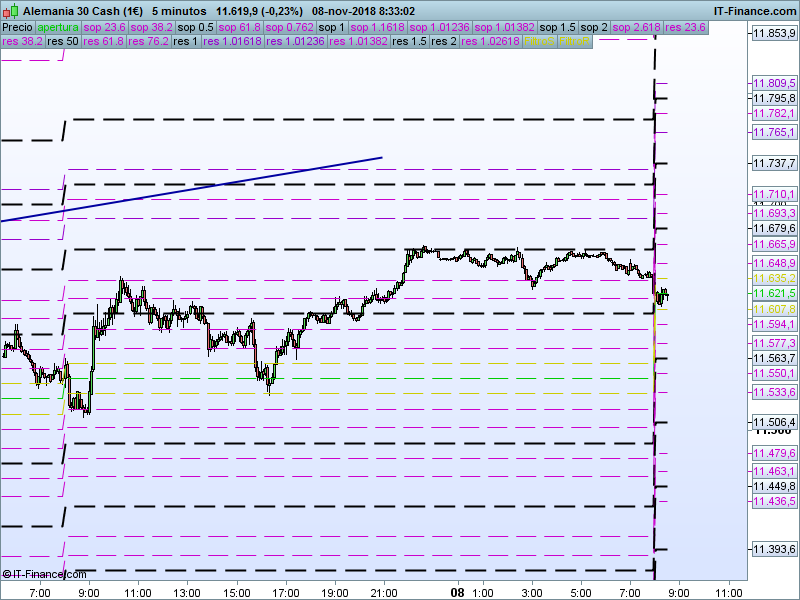Select the green apertura legend label
Screen dimensions: 800x600
pyautogui.click(x=58, y=27)
